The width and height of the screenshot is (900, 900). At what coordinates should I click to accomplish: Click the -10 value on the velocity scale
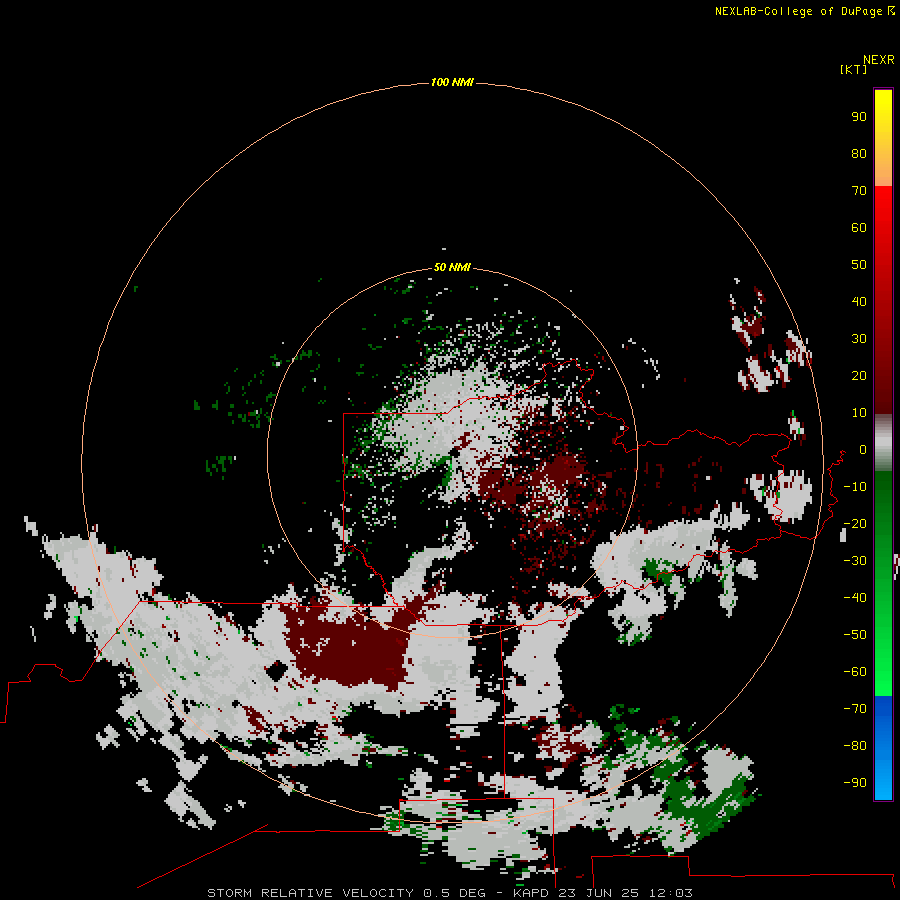(x=855, y=487)
